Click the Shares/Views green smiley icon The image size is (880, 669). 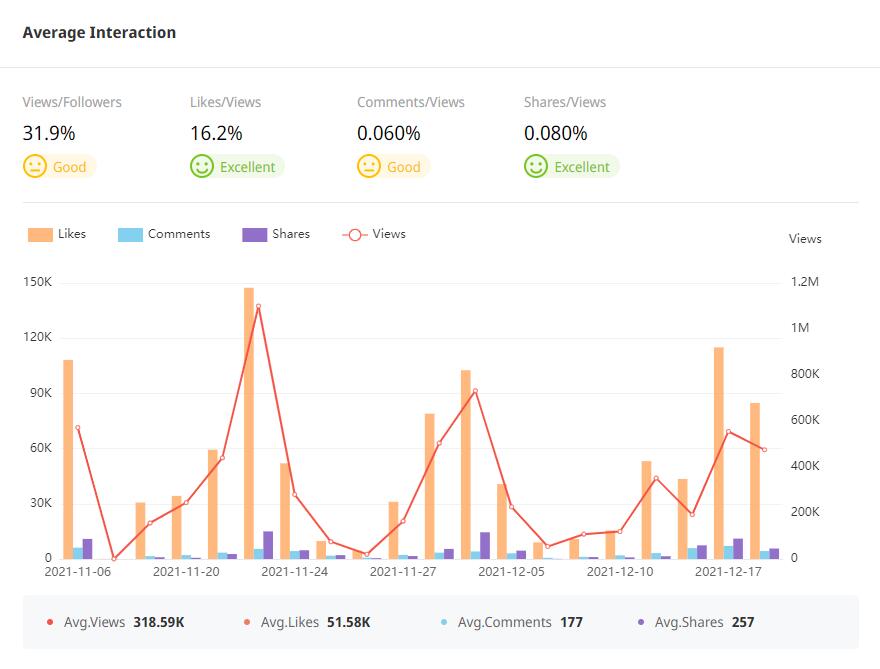click(536, 166)
